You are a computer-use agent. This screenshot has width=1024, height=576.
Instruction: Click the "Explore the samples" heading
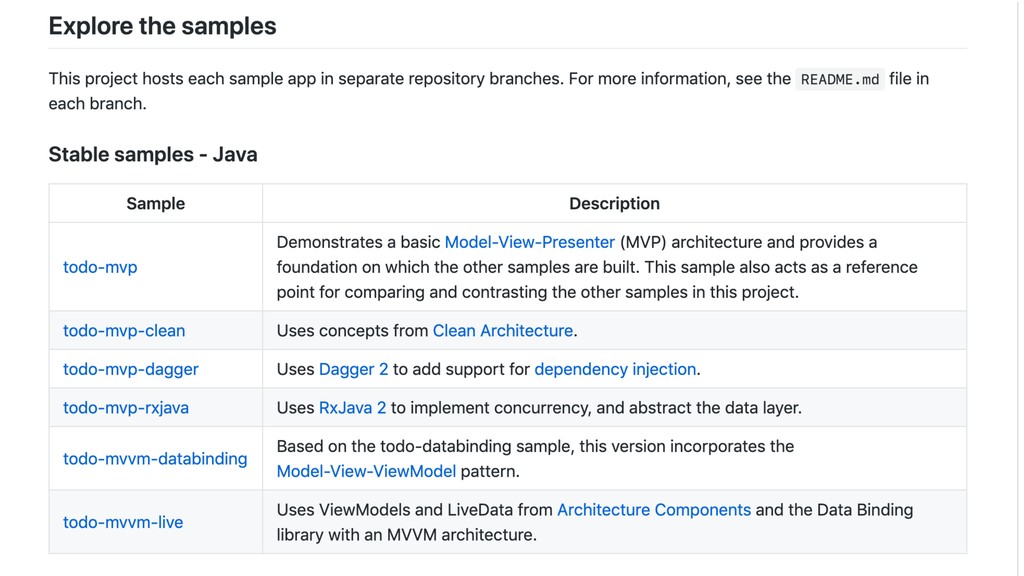pos(163,26)
